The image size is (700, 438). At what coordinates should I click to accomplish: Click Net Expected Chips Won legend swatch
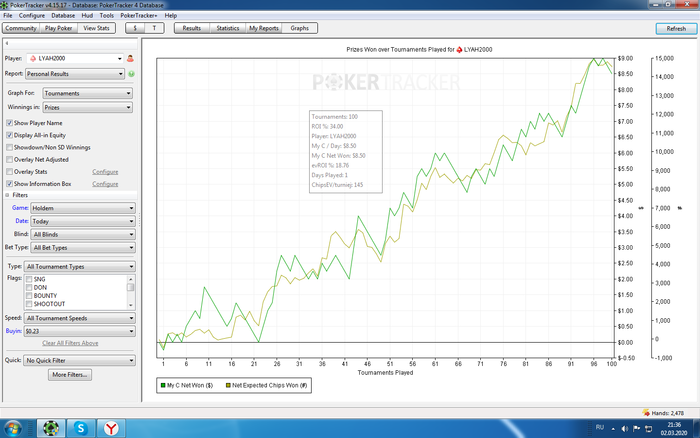click(x=228, y=385)
